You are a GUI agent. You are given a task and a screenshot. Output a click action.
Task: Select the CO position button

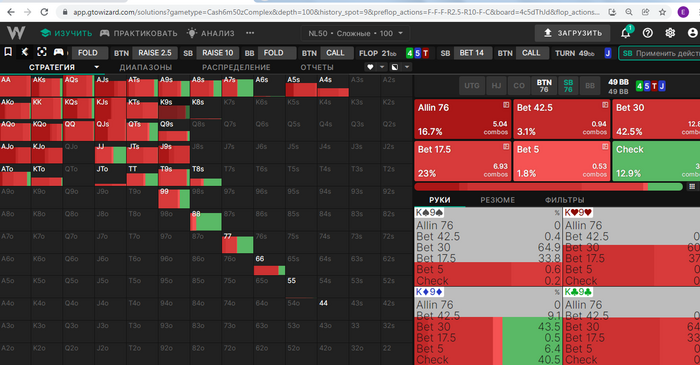[519, 85]
